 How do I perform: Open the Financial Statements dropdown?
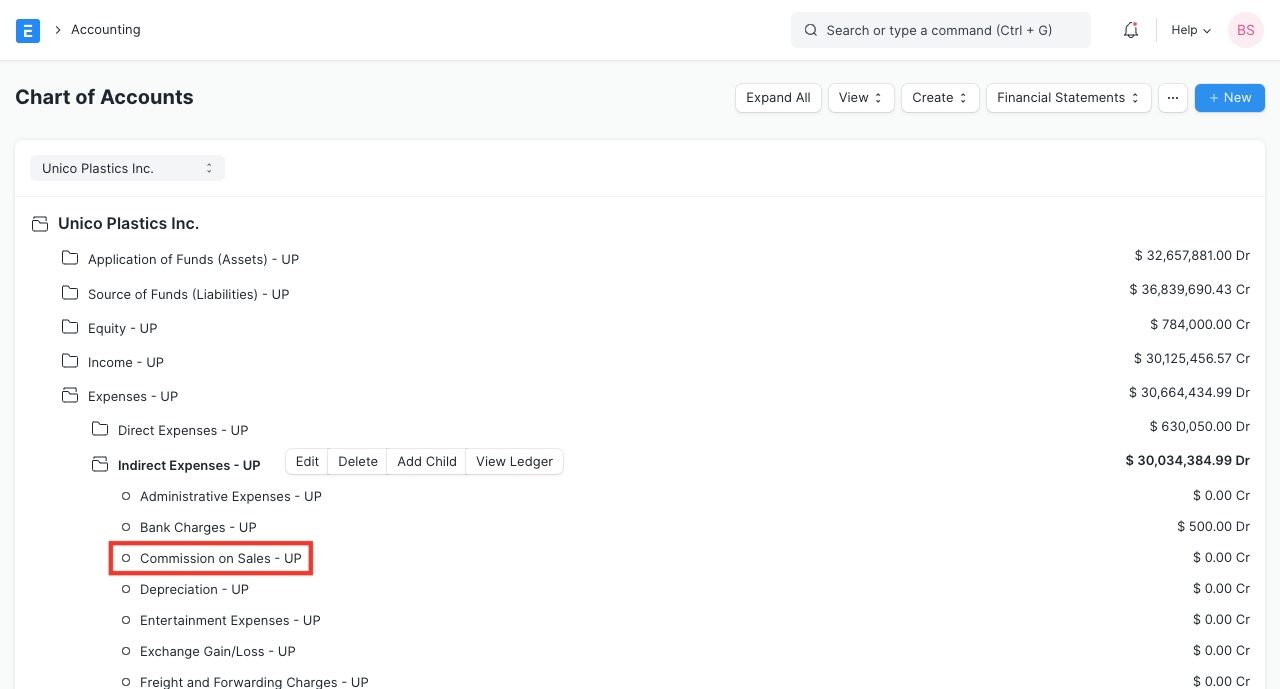[x=1068, y=98]
